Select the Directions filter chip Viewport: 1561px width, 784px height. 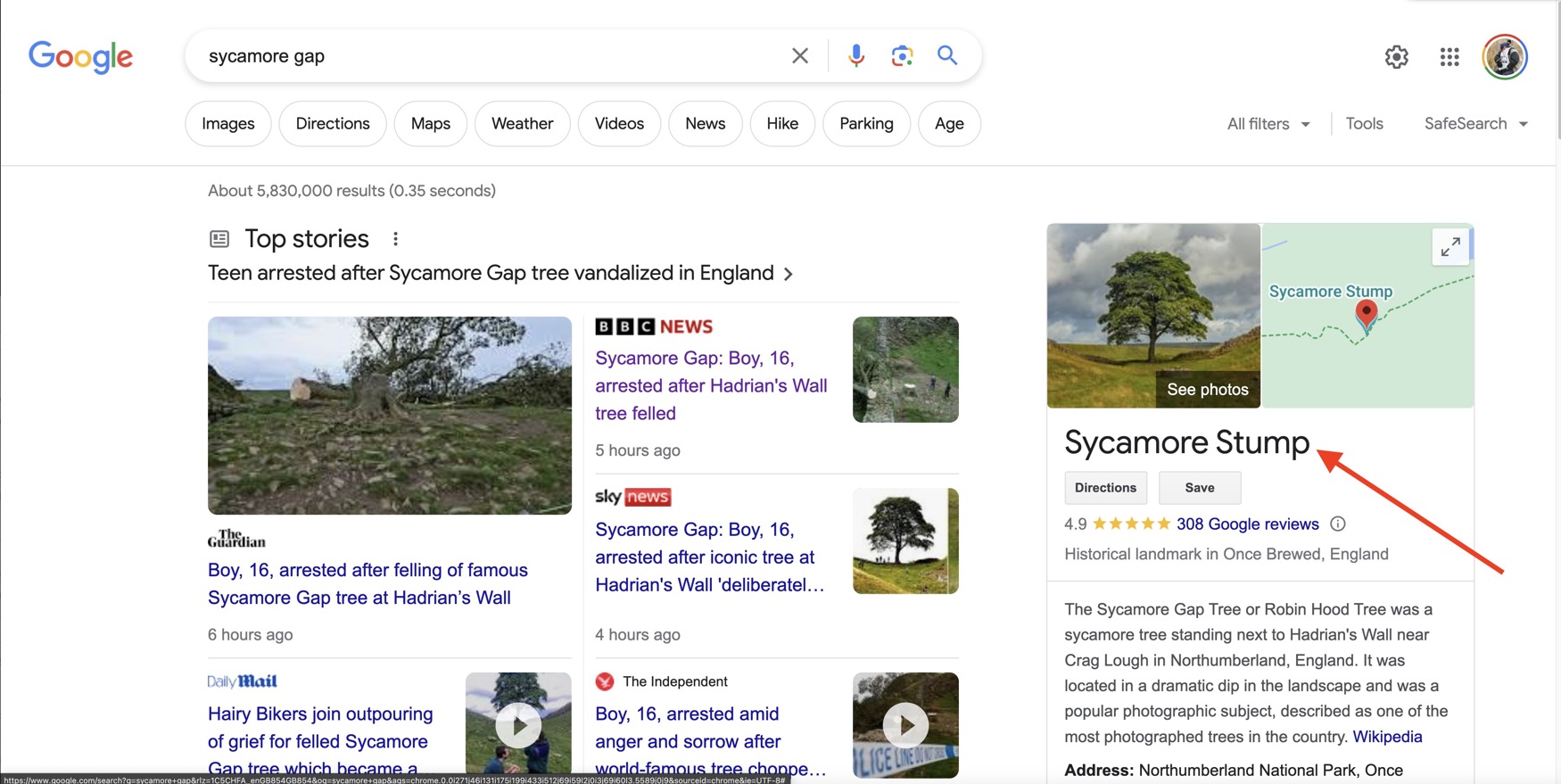coord(333,124)
